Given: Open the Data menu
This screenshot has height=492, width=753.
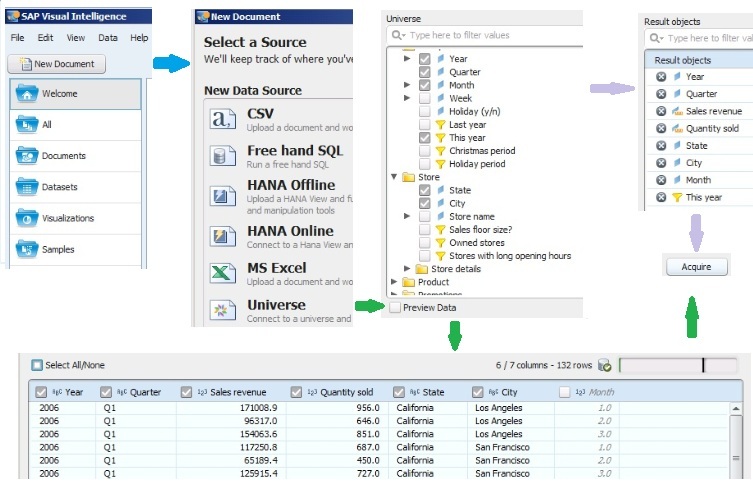Looking at the screenshot, I should [108, 38].
